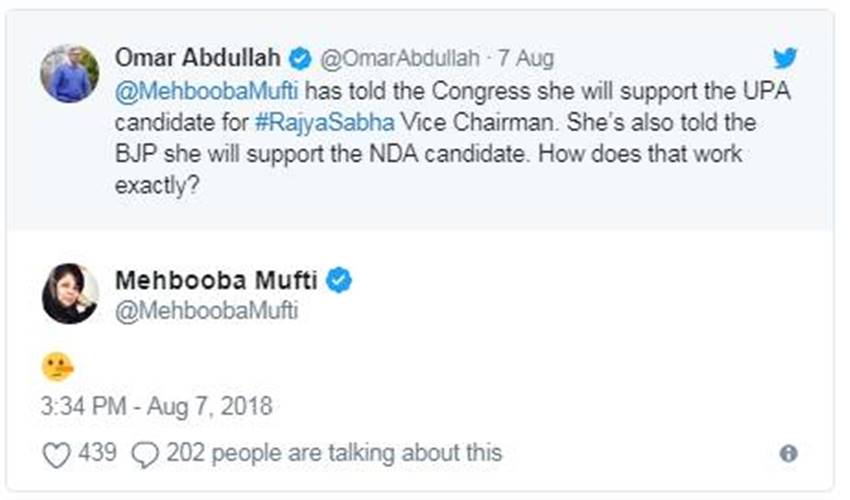The width and height of the screenshot is (850, 500).
Task: Click the 439 likes count
Action: point(98,454)
